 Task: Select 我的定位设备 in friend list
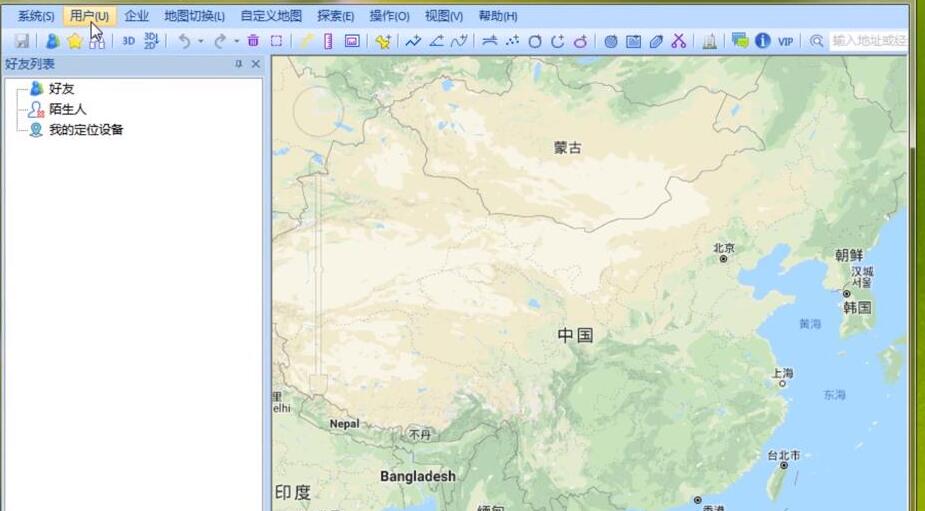tap(85, 130)
